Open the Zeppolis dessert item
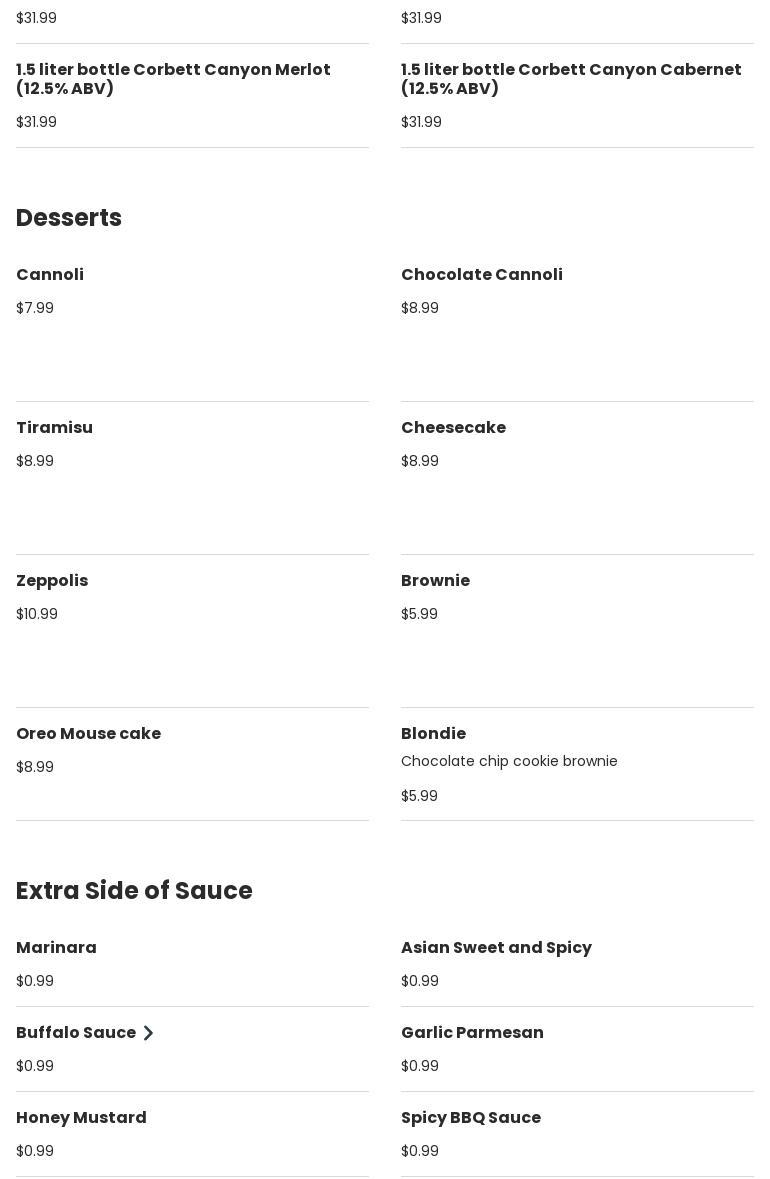Viewport: 770px width, 1179px height. point(52,581)
